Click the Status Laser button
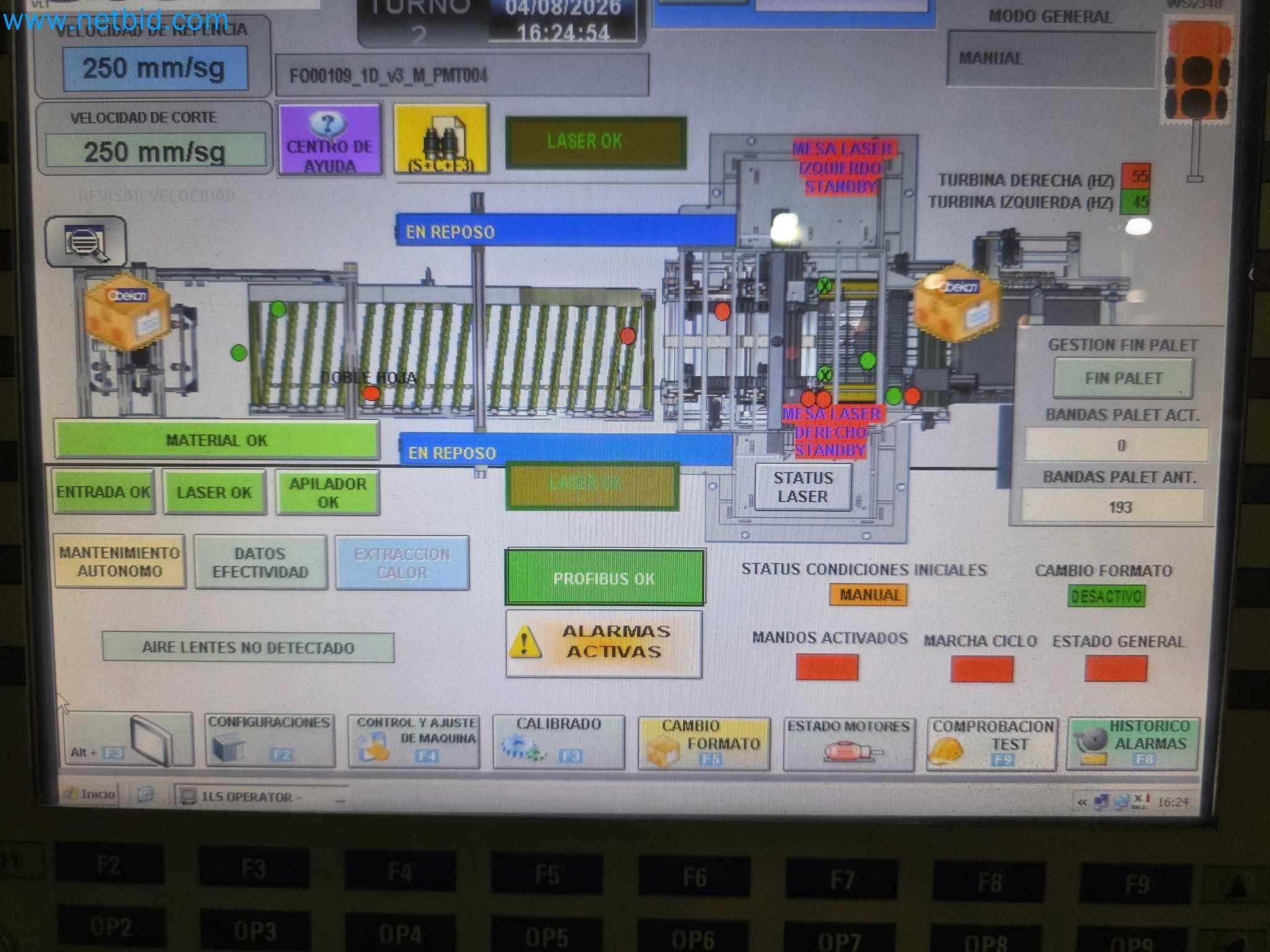The width and height of the screenshot is (1270, 952). (x=802, y=487)
